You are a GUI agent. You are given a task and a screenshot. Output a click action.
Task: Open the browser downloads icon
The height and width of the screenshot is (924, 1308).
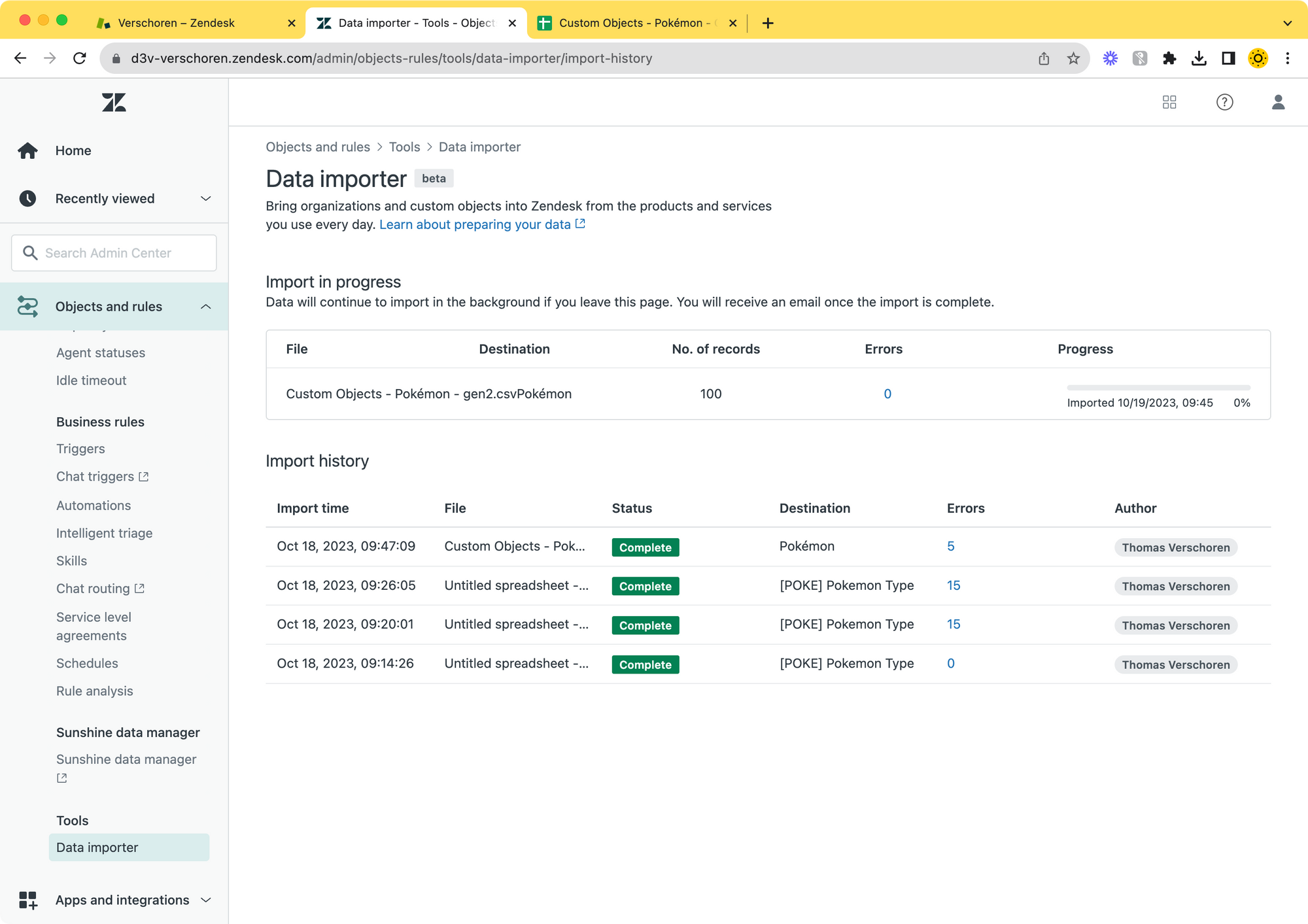click(x=1199, y=58)
